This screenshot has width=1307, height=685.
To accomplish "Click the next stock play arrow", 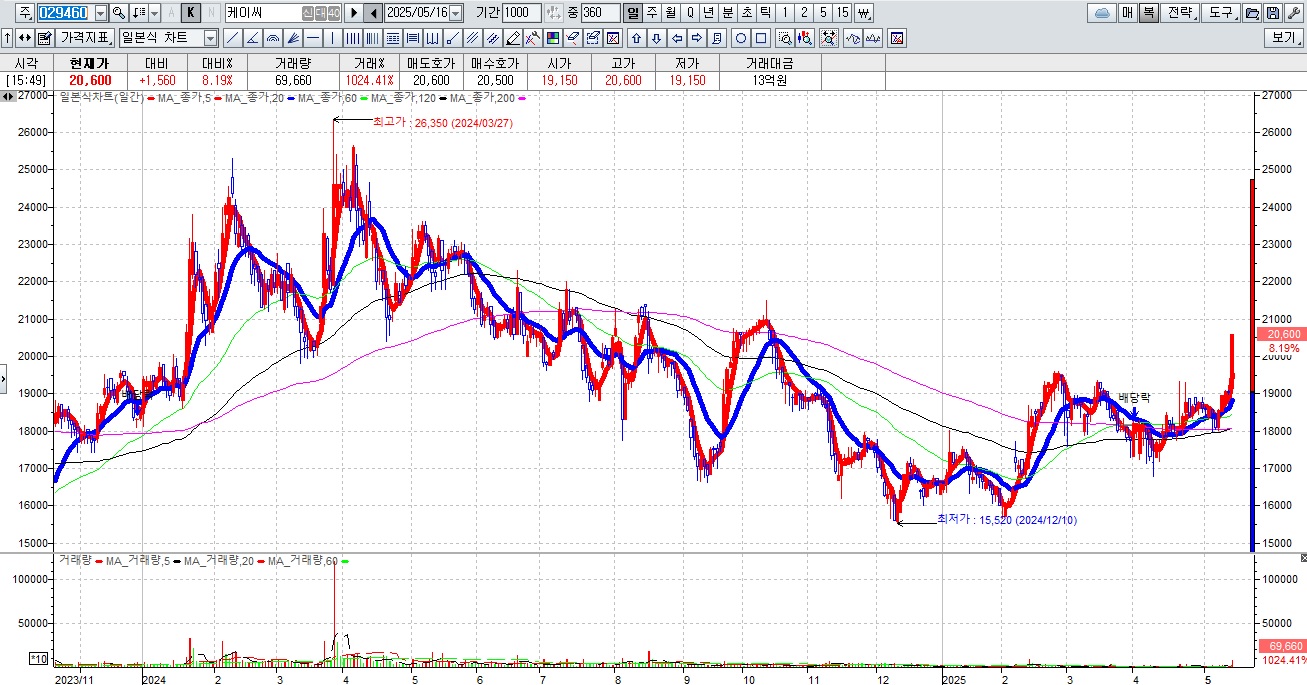I will (x=353, y=13).
